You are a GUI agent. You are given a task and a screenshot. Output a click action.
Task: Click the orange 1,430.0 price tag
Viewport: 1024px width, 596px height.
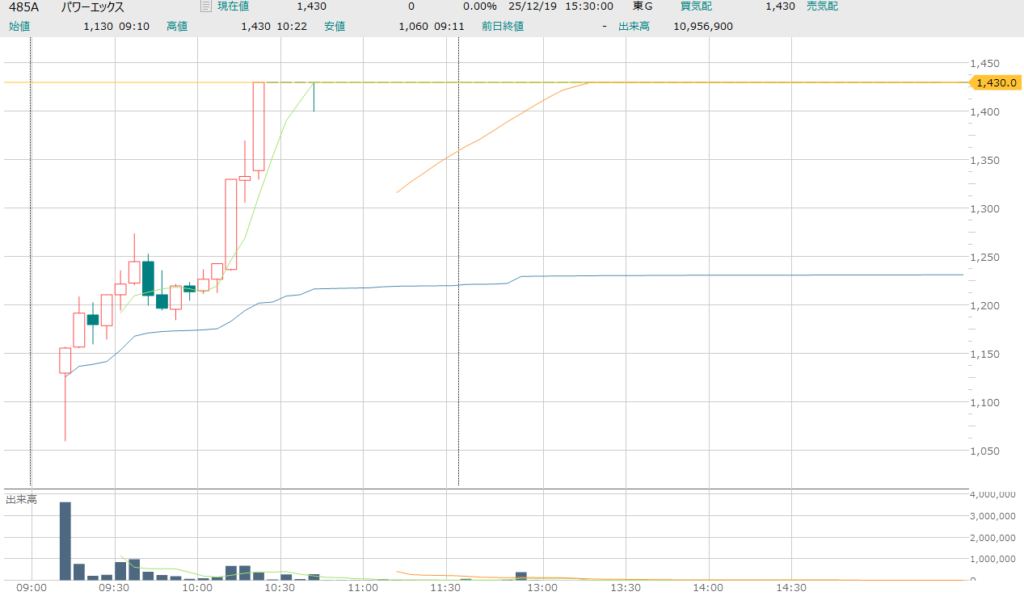click(993, 83)
